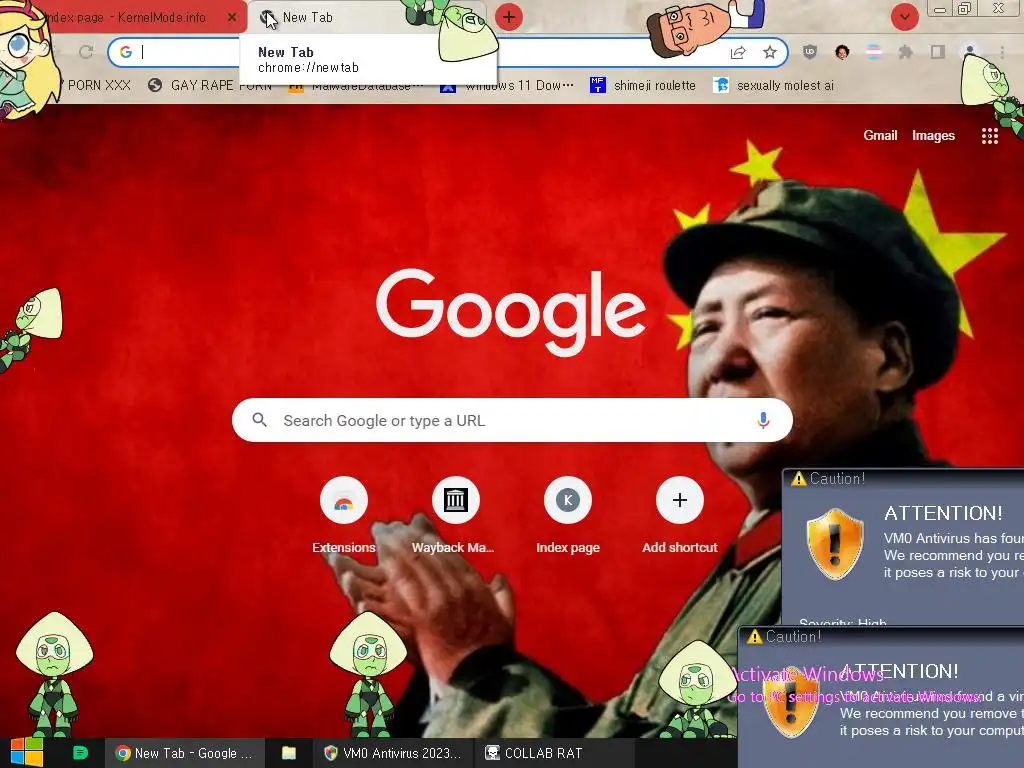Open the Chrome profile button

(x=970, y=51)
